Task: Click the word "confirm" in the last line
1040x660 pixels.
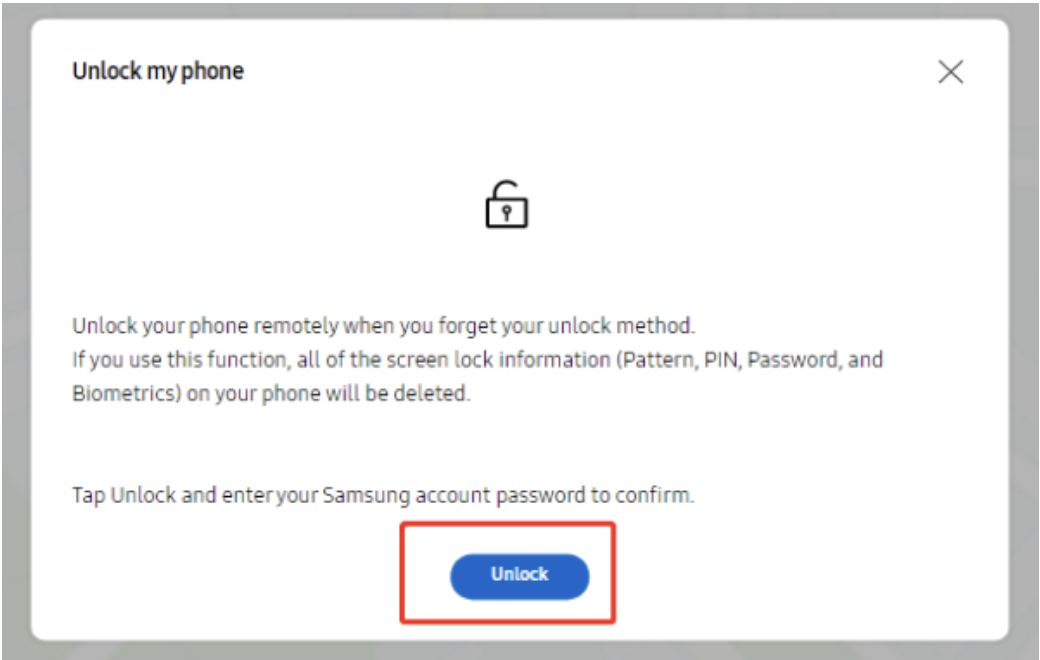Action: [660, 495]
